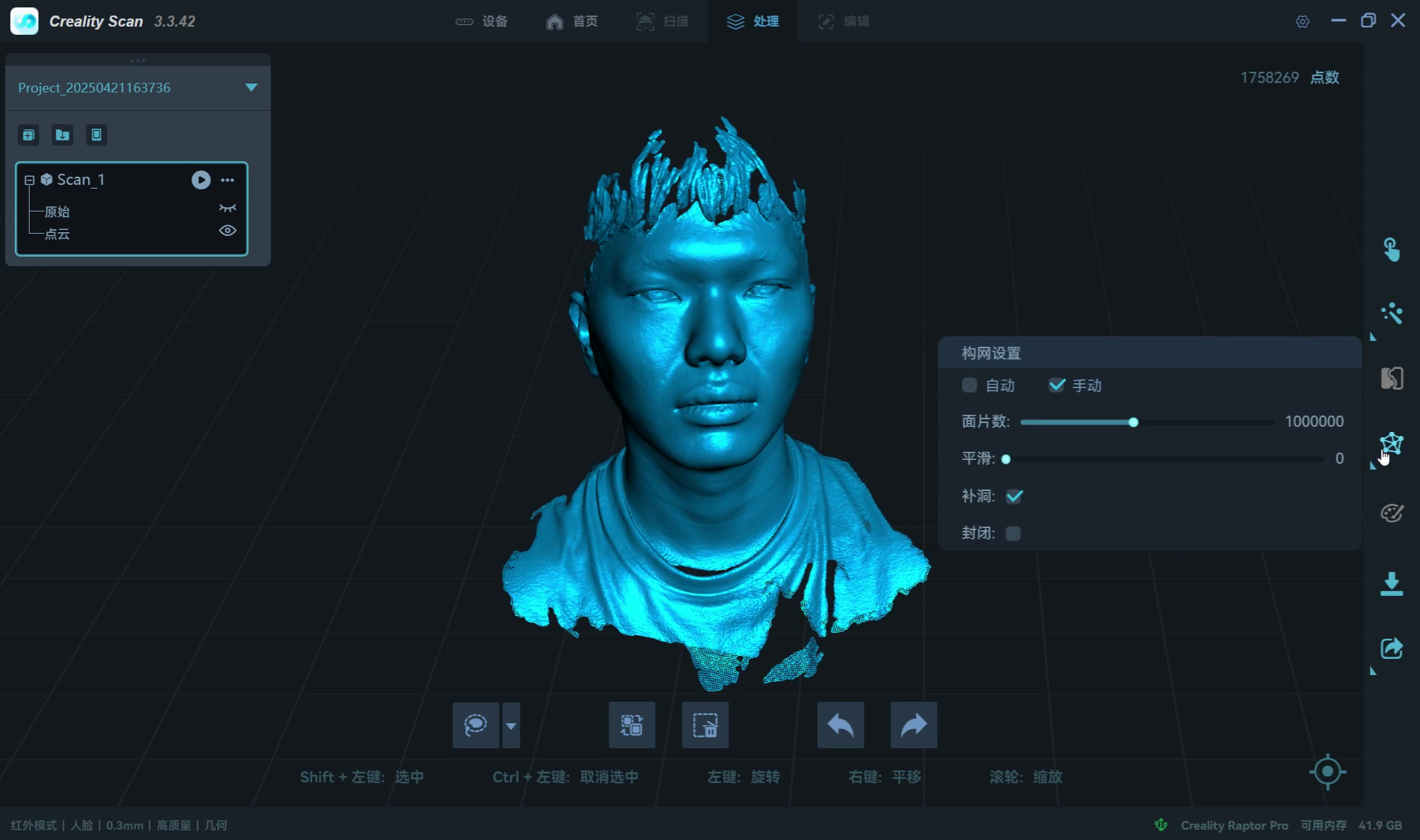The width and height of the screenshot is (1420, 840).
Task: Enable the 自动 meshing checkbox
Action: [x=969, y=385]
